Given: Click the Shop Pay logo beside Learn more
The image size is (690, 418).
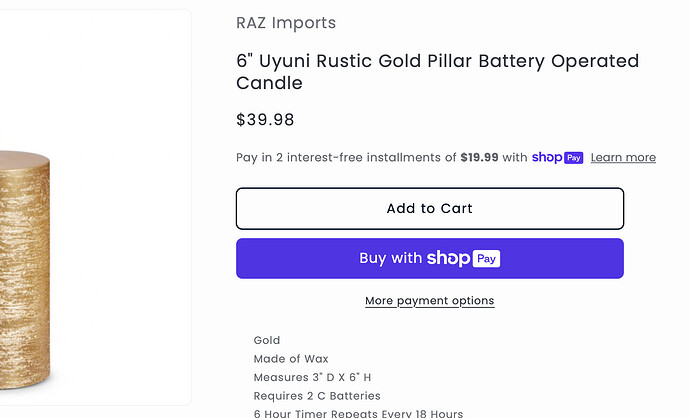Looking at the screenshot, I should [x=558, y=158].
